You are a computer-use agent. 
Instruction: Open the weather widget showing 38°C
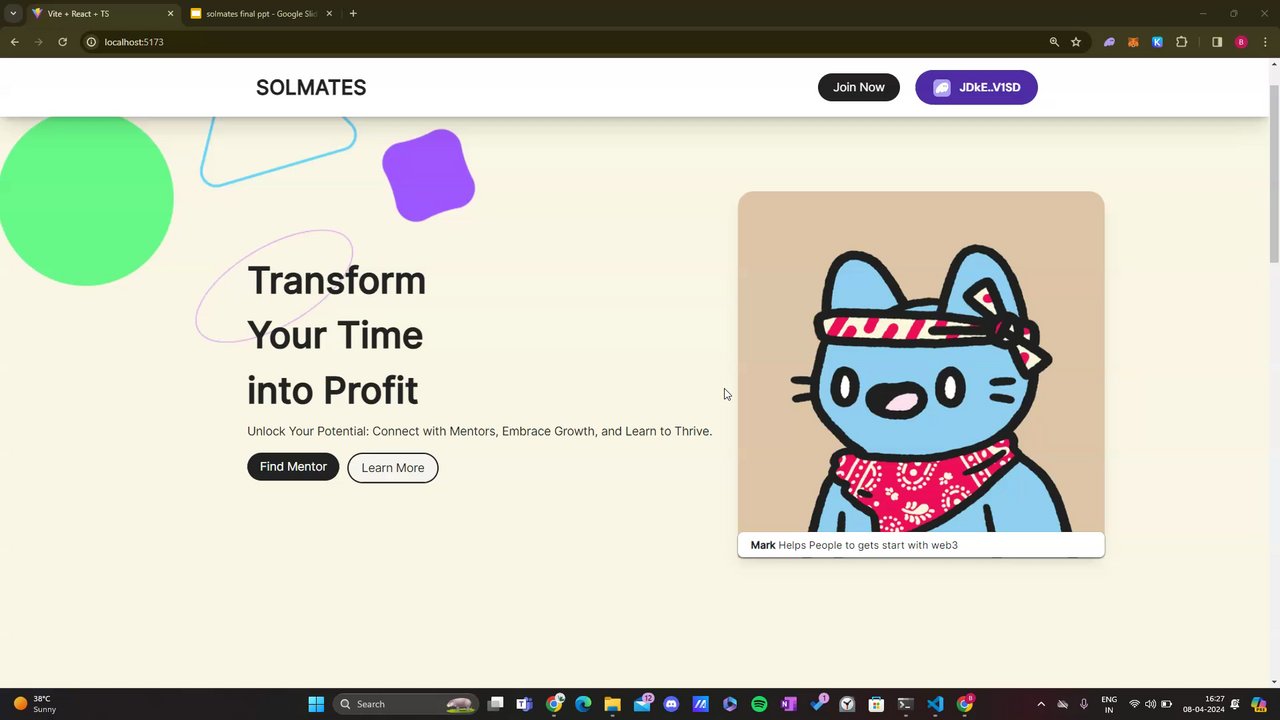(x=36, y=704)
